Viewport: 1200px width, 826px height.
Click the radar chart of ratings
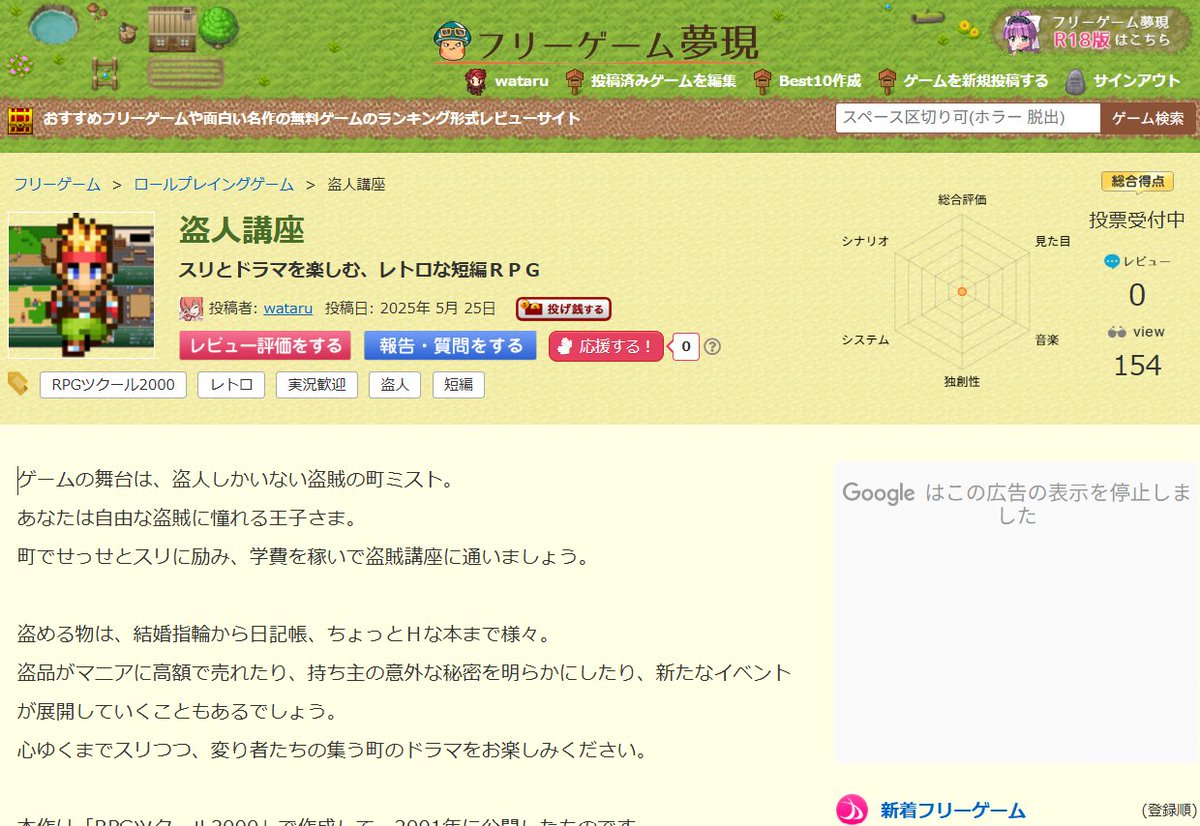coord(961,291)
